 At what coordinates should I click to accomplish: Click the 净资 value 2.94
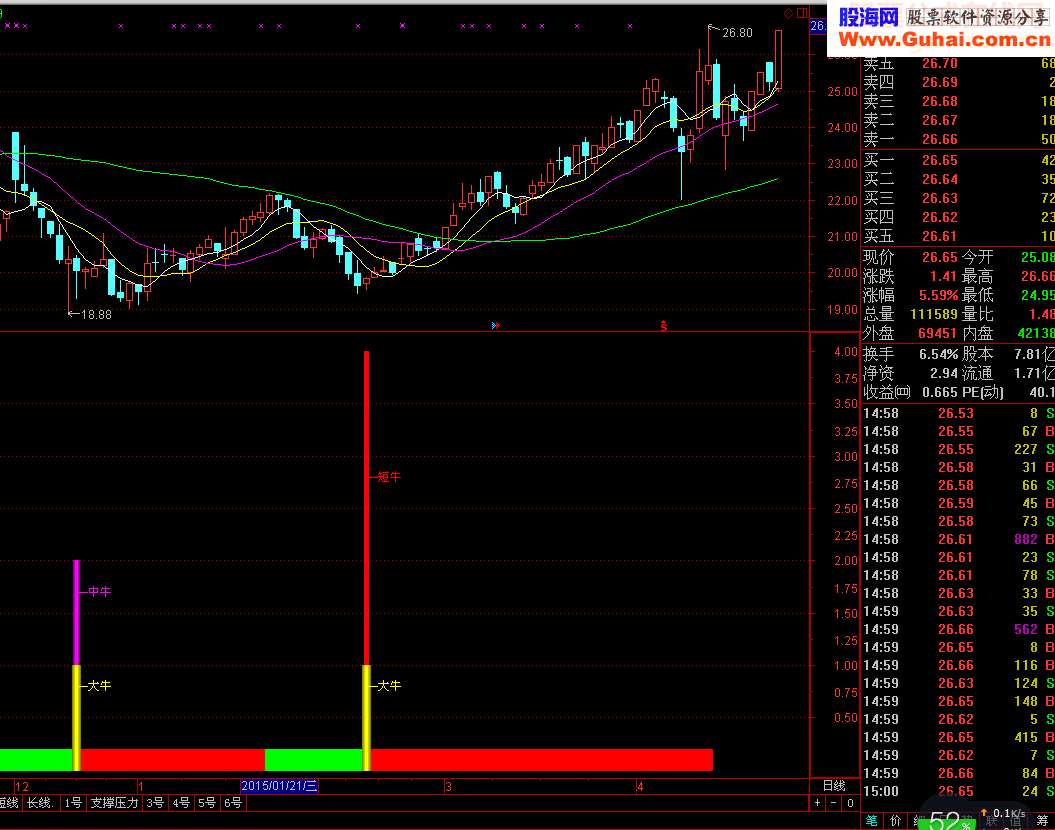point(943,373)
